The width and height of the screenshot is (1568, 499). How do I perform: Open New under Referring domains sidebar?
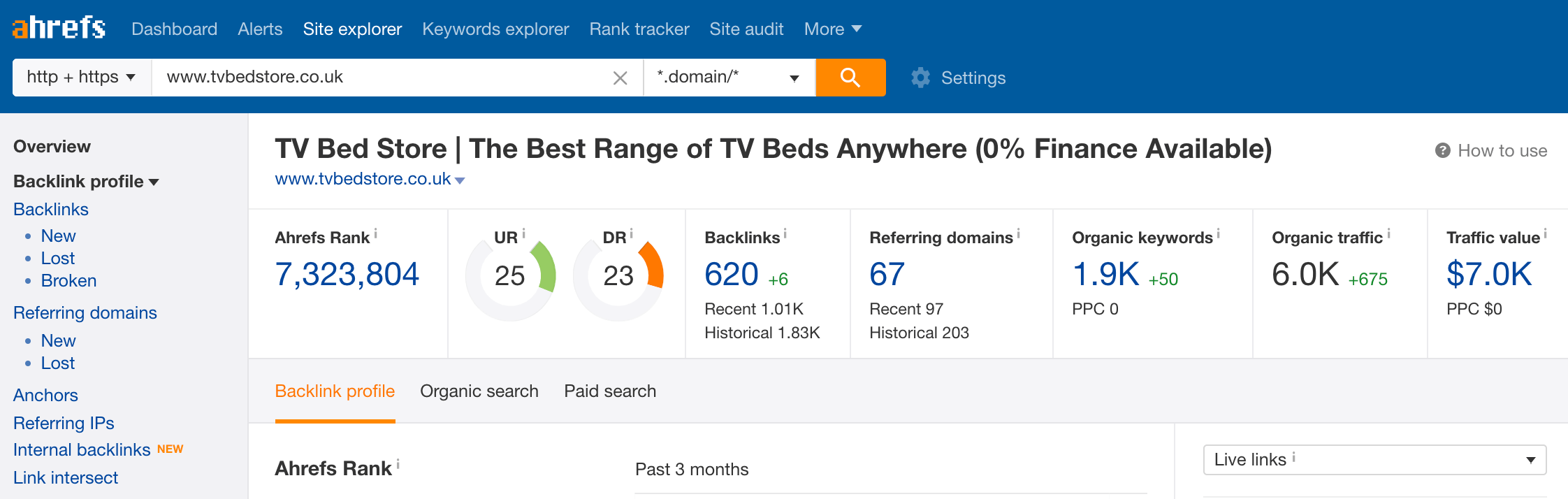tap(58, 341)
